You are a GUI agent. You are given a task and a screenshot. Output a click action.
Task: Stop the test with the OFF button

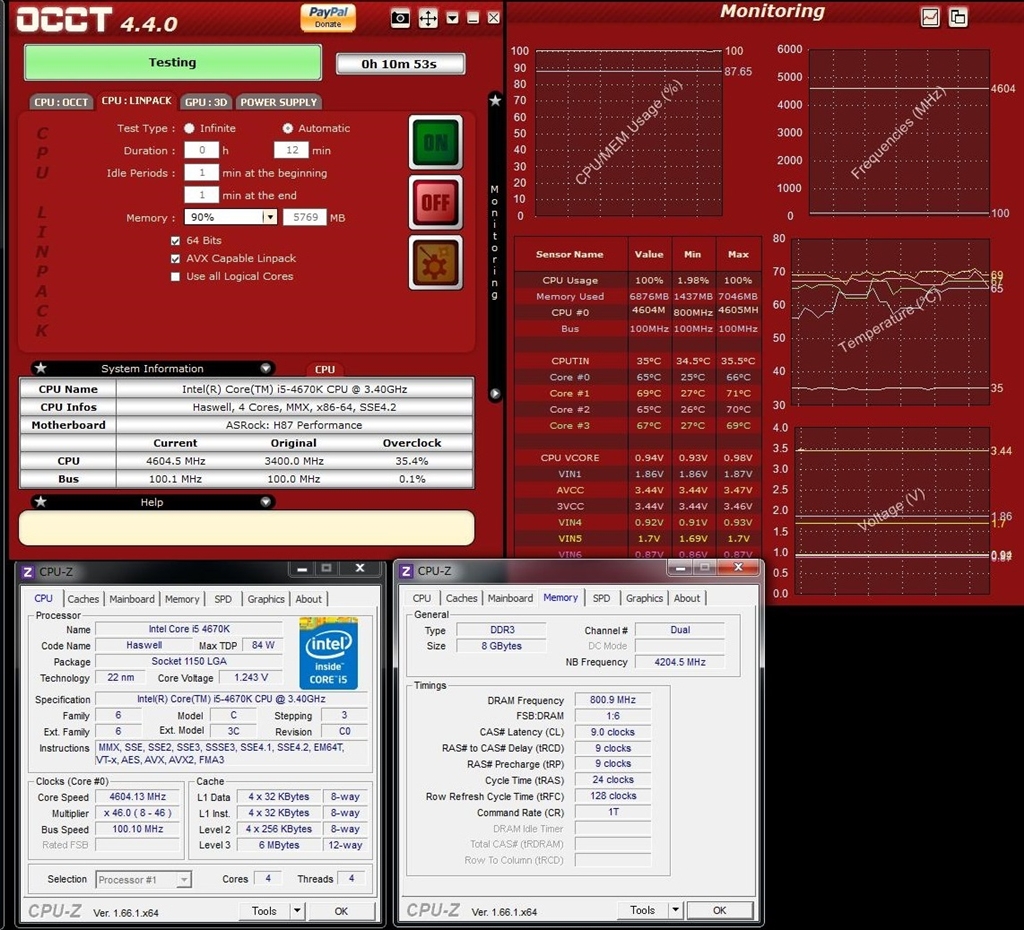click(436, 202)
